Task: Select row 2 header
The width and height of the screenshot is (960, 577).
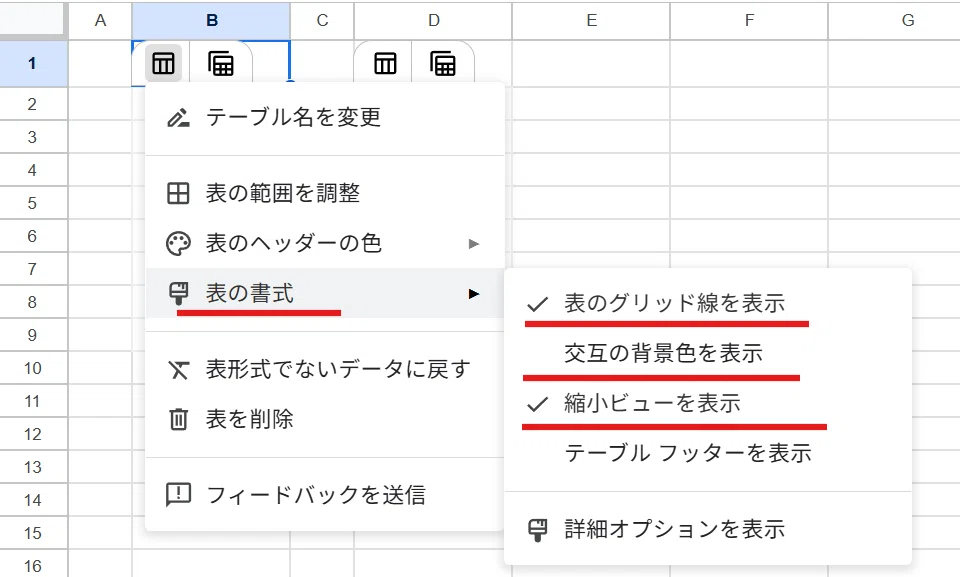Action: pos(32,104)
